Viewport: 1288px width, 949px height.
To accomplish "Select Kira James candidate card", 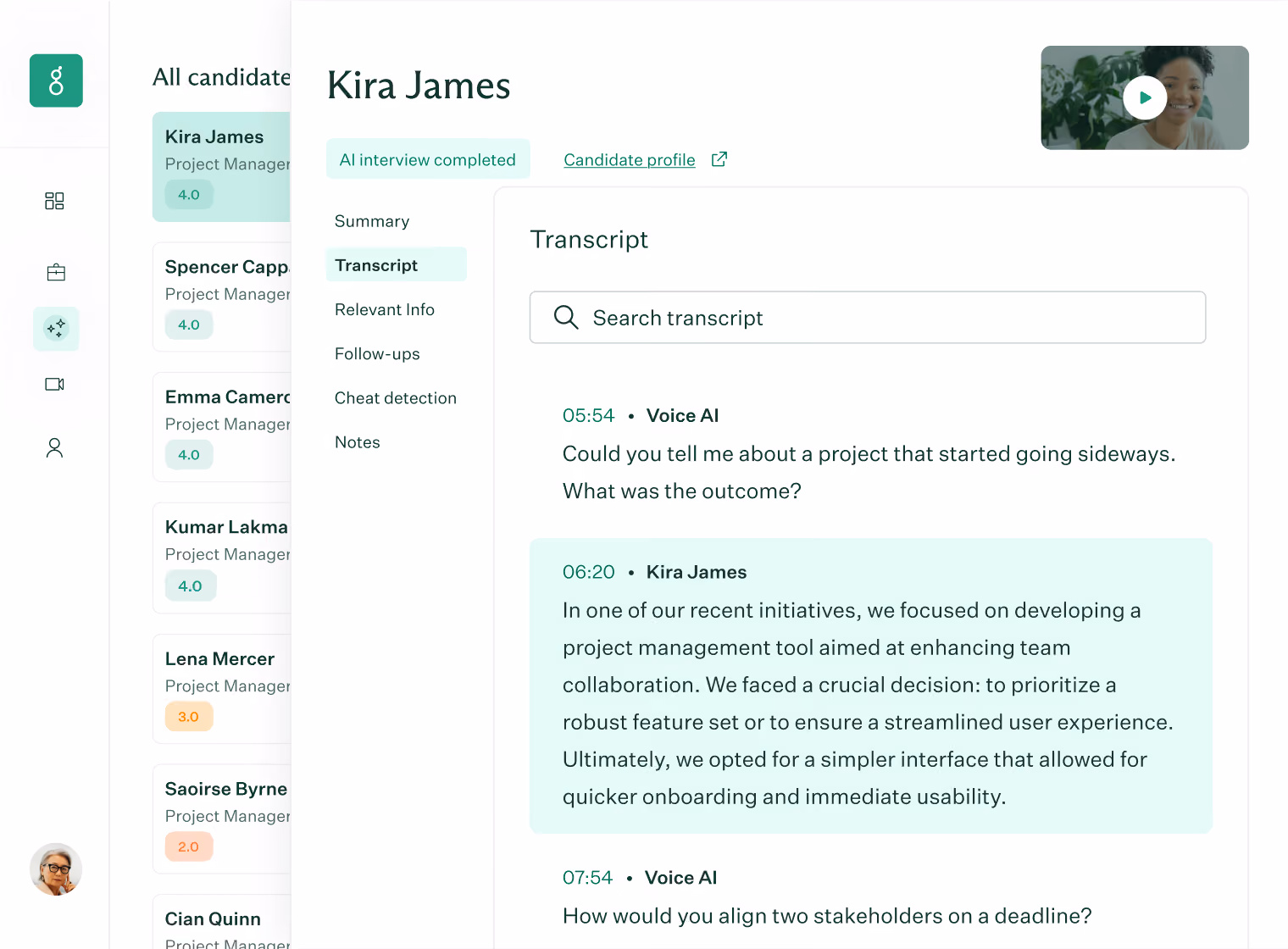I will [222, 167].
